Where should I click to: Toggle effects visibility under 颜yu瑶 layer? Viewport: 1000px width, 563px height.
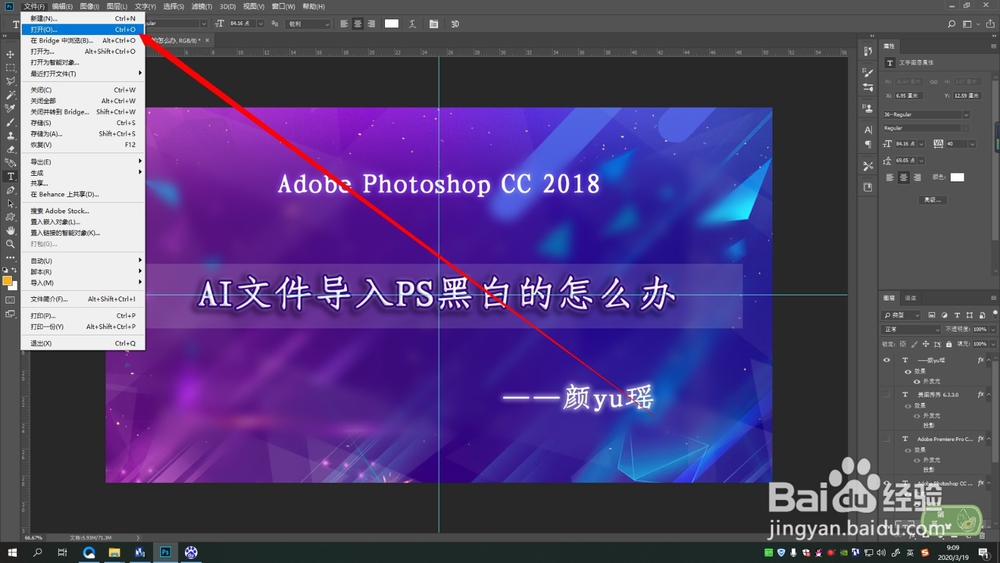[x=908, y=371]
